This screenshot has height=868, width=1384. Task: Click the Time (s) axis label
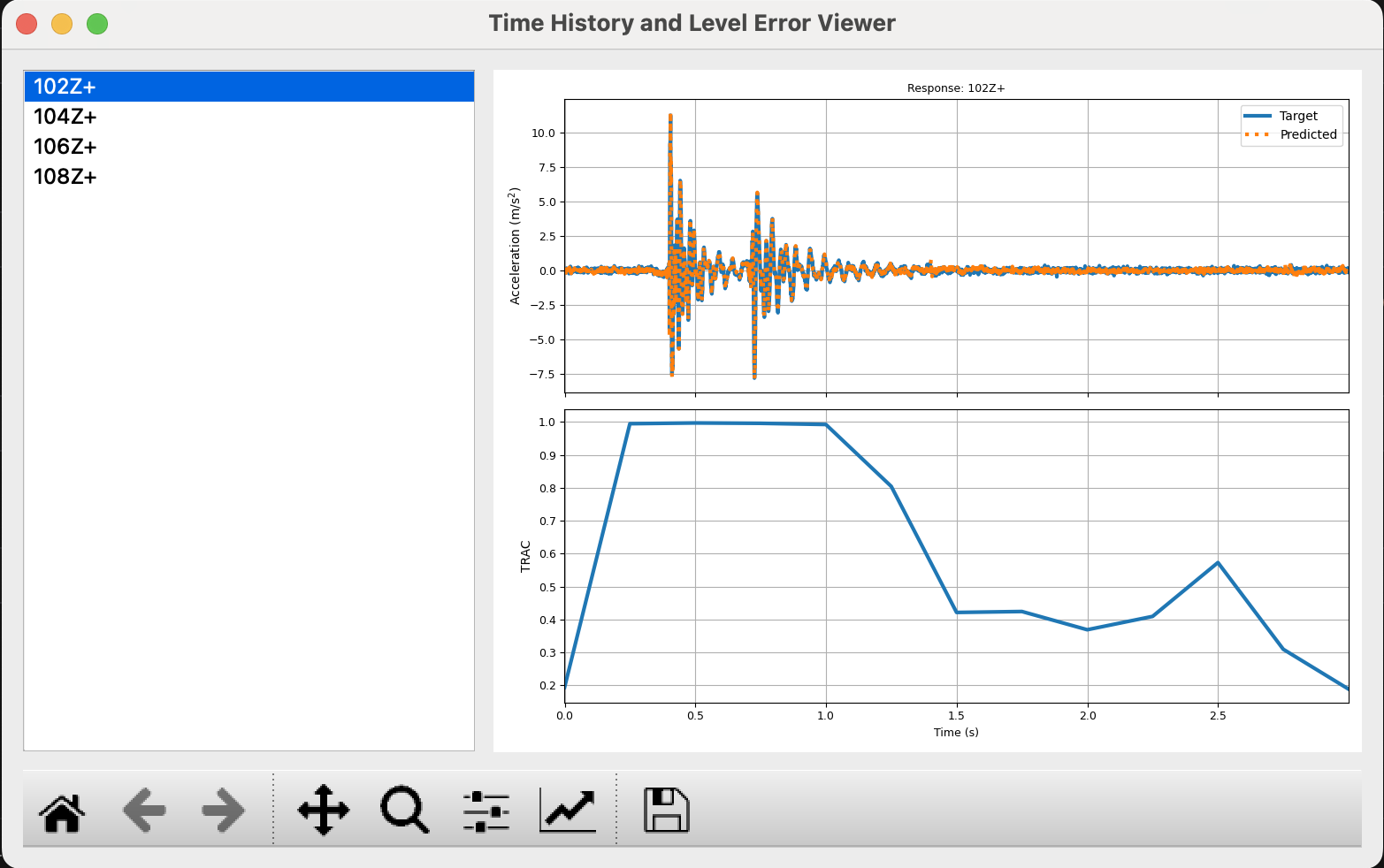(956, 732)
